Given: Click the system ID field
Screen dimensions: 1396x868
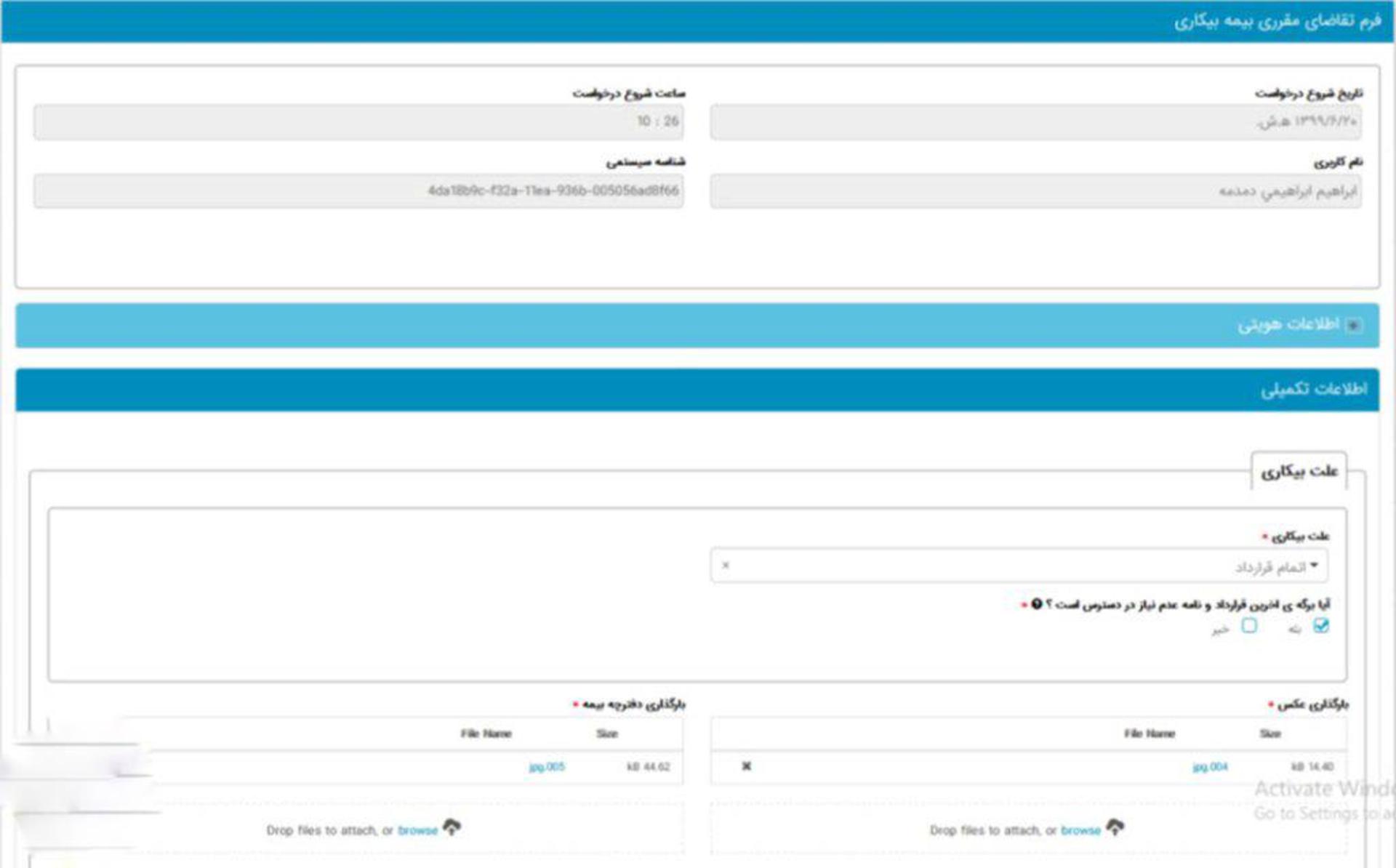Looking at the screenshot, I should click(358, 190).
